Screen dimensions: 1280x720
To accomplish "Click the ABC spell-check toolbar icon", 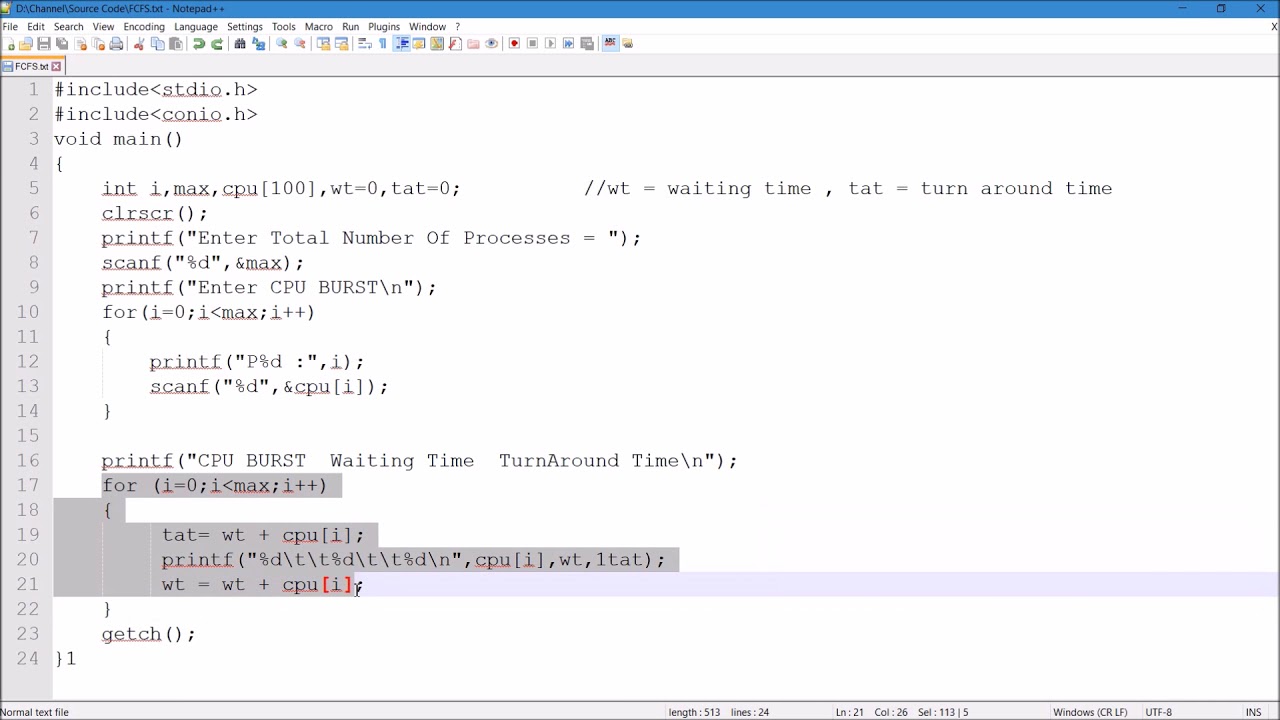I will [609, 43].
